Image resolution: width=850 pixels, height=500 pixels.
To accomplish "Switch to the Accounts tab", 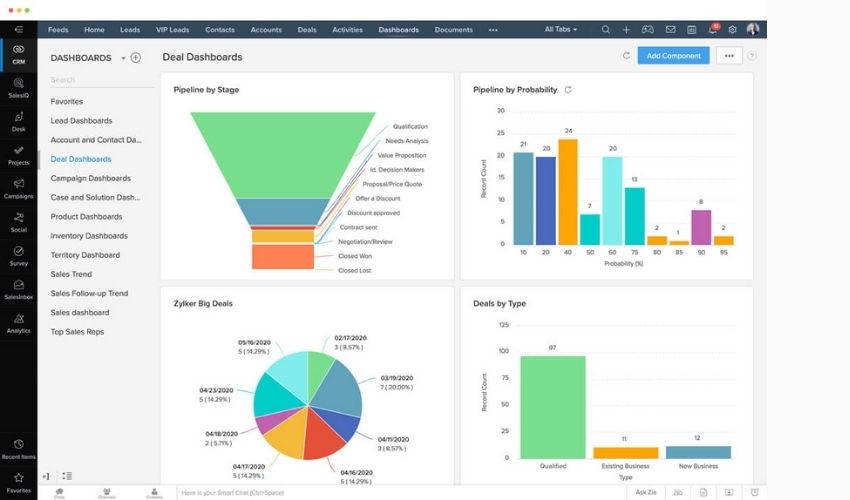I will tap(266, 30).
